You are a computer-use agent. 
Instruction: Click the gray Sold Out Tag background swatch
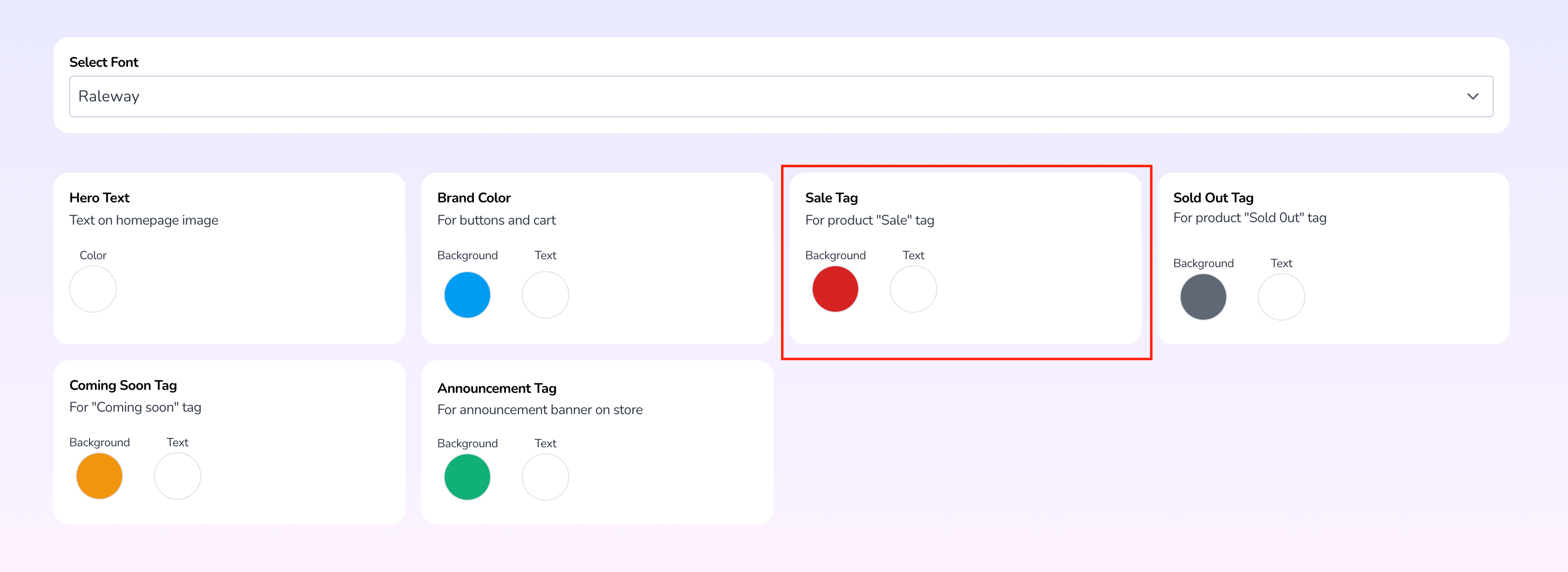point(1203,296)
